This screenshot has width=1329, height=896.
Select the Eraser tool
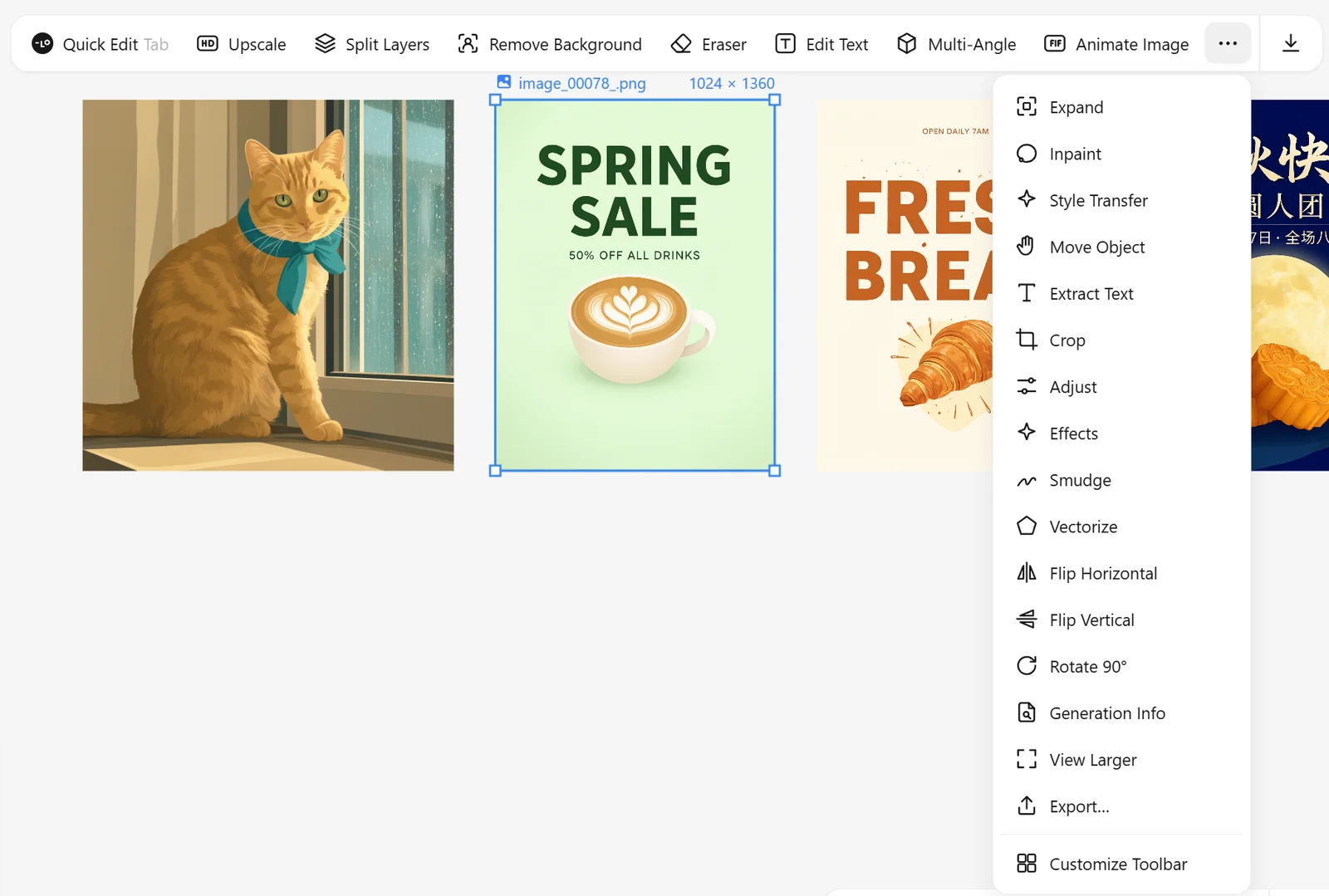click(709, 44)
